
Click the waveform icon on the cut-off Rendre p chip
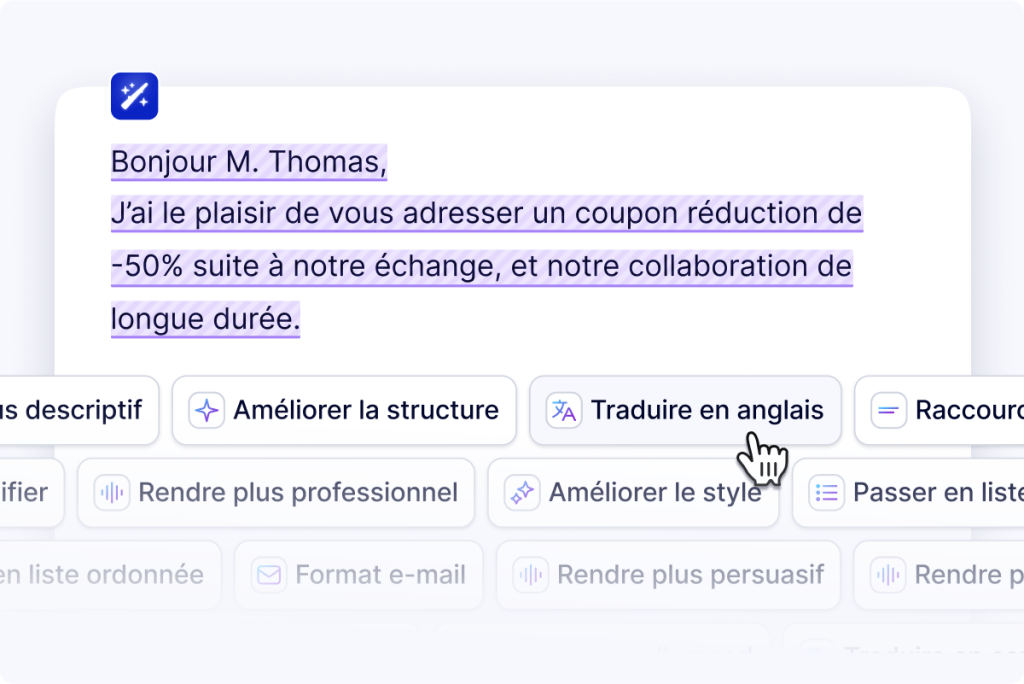888,575
